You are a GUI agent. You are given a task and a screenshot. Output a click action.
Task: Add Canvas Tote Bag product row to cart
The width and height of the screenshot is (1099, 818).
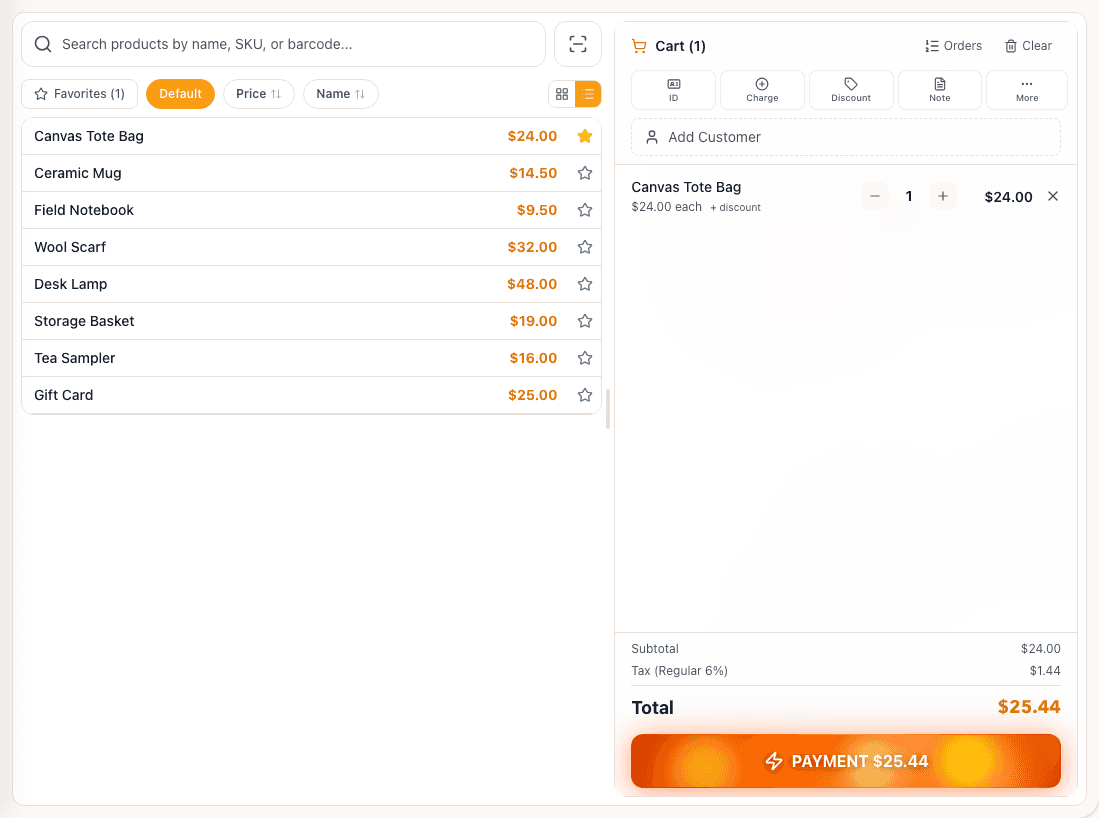(311, 136)
